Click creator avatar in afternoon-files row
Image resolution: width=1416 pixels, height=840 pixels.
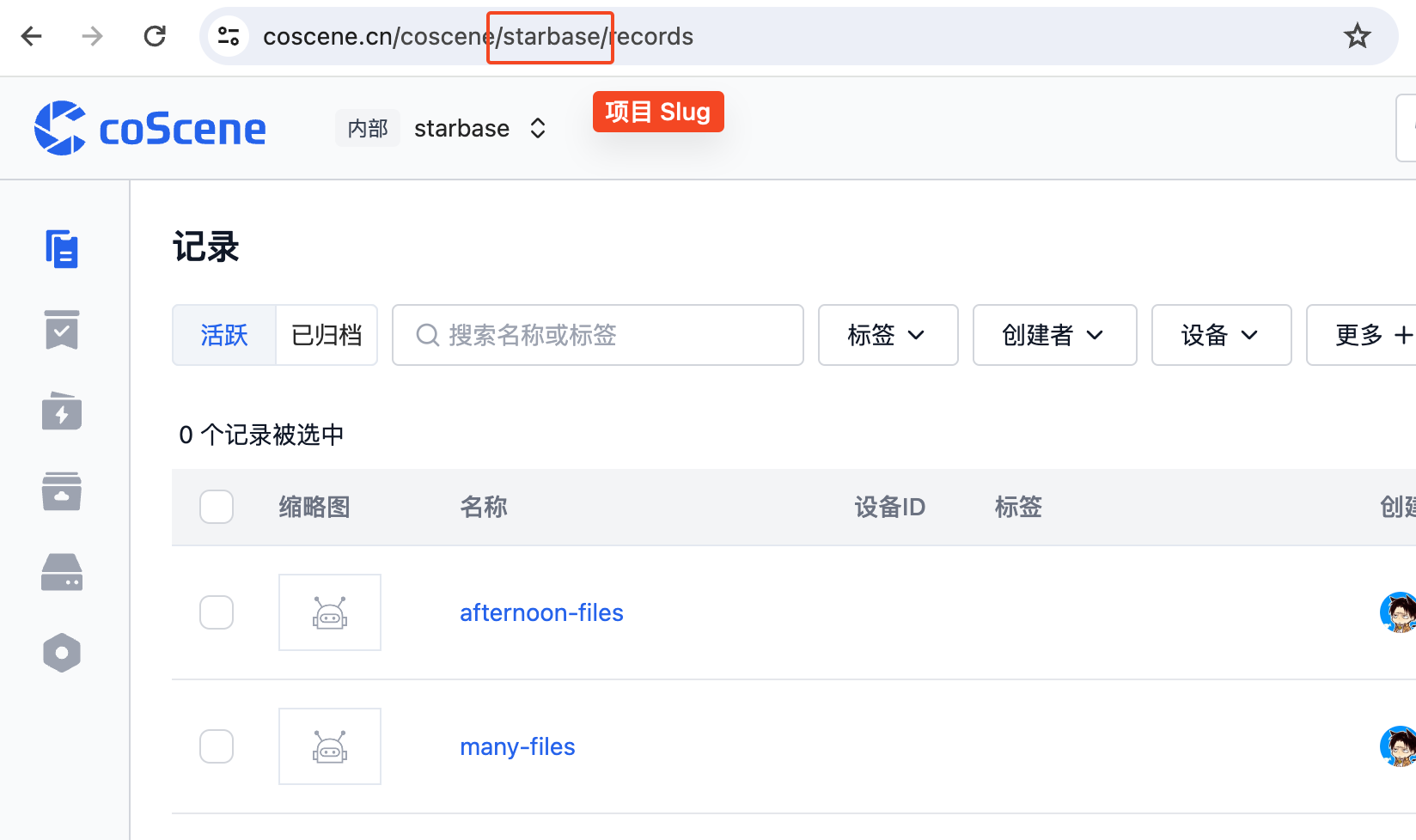(1398, 612)
